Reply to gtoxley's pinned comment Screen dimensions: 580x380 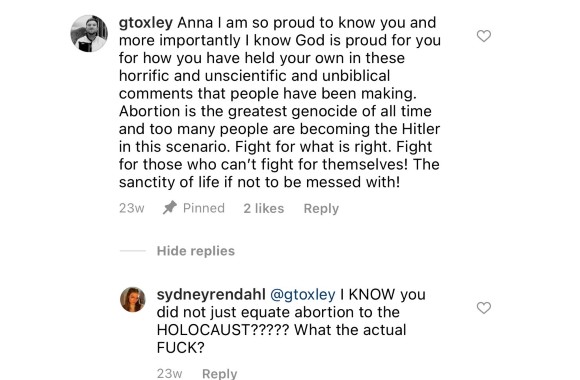point(321,209)
